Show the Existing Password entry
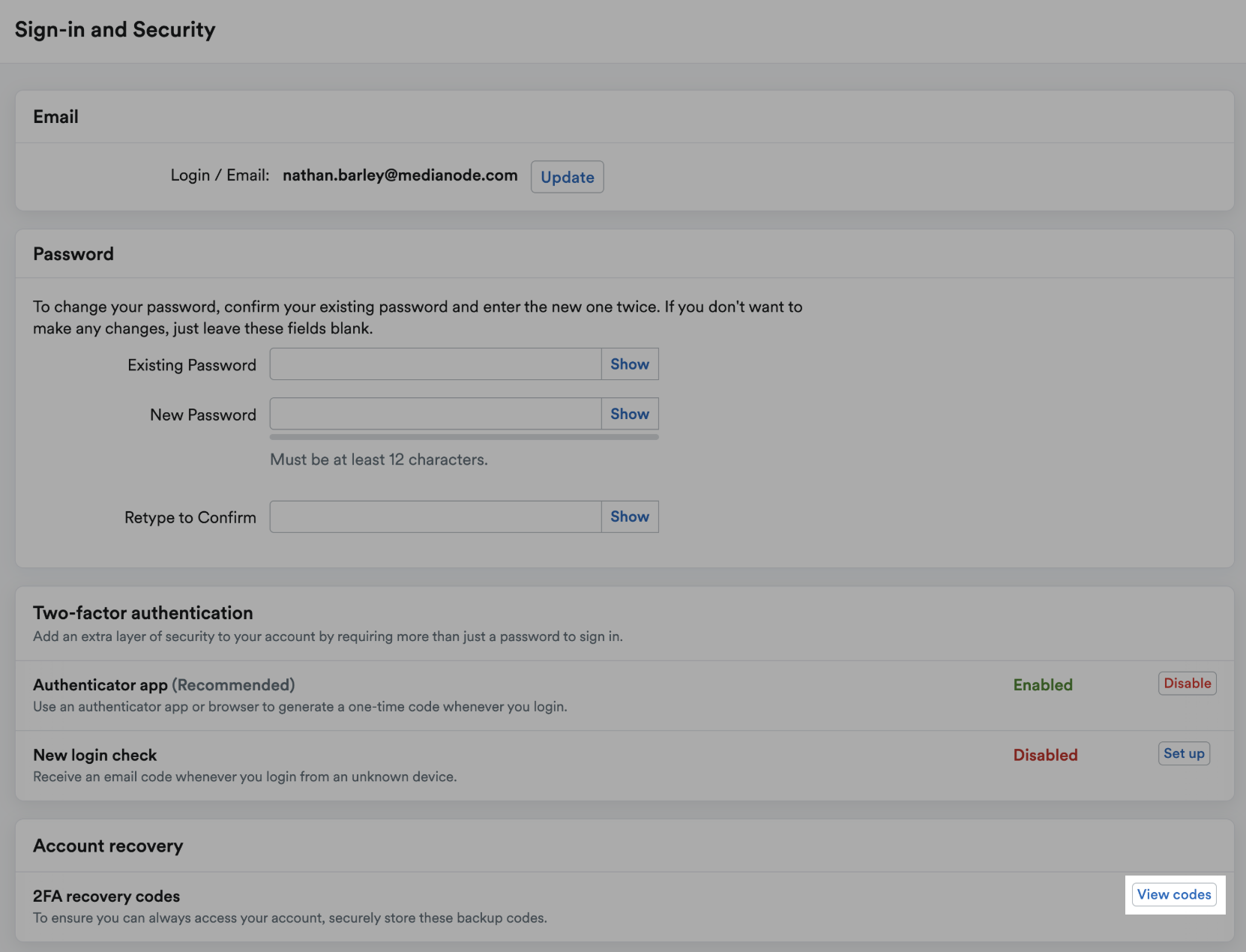The width and height of the screenshot is (1246, 952). pyautogui.click(x=629, y=364)
